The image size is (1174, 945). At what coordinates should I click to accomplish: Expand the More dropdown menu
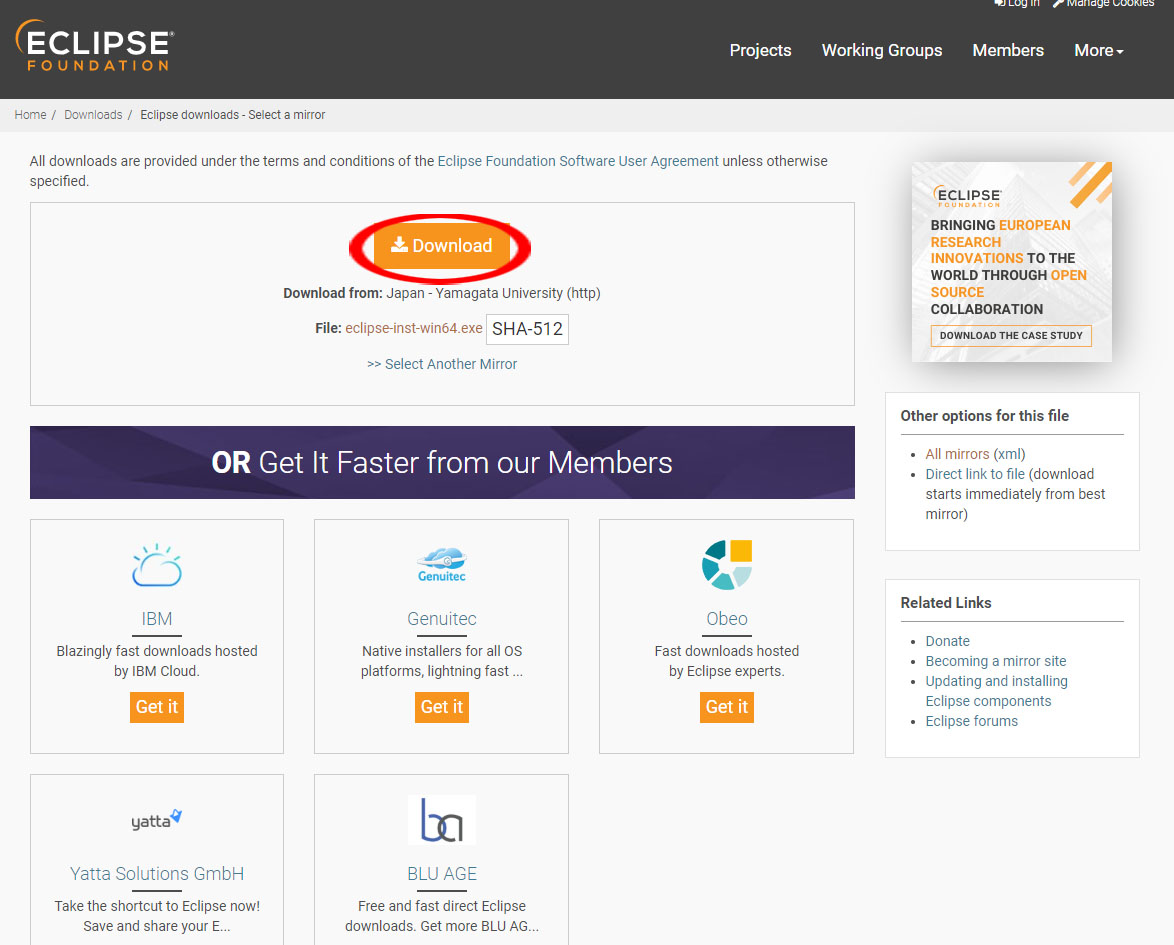(x=1098, y=50)
